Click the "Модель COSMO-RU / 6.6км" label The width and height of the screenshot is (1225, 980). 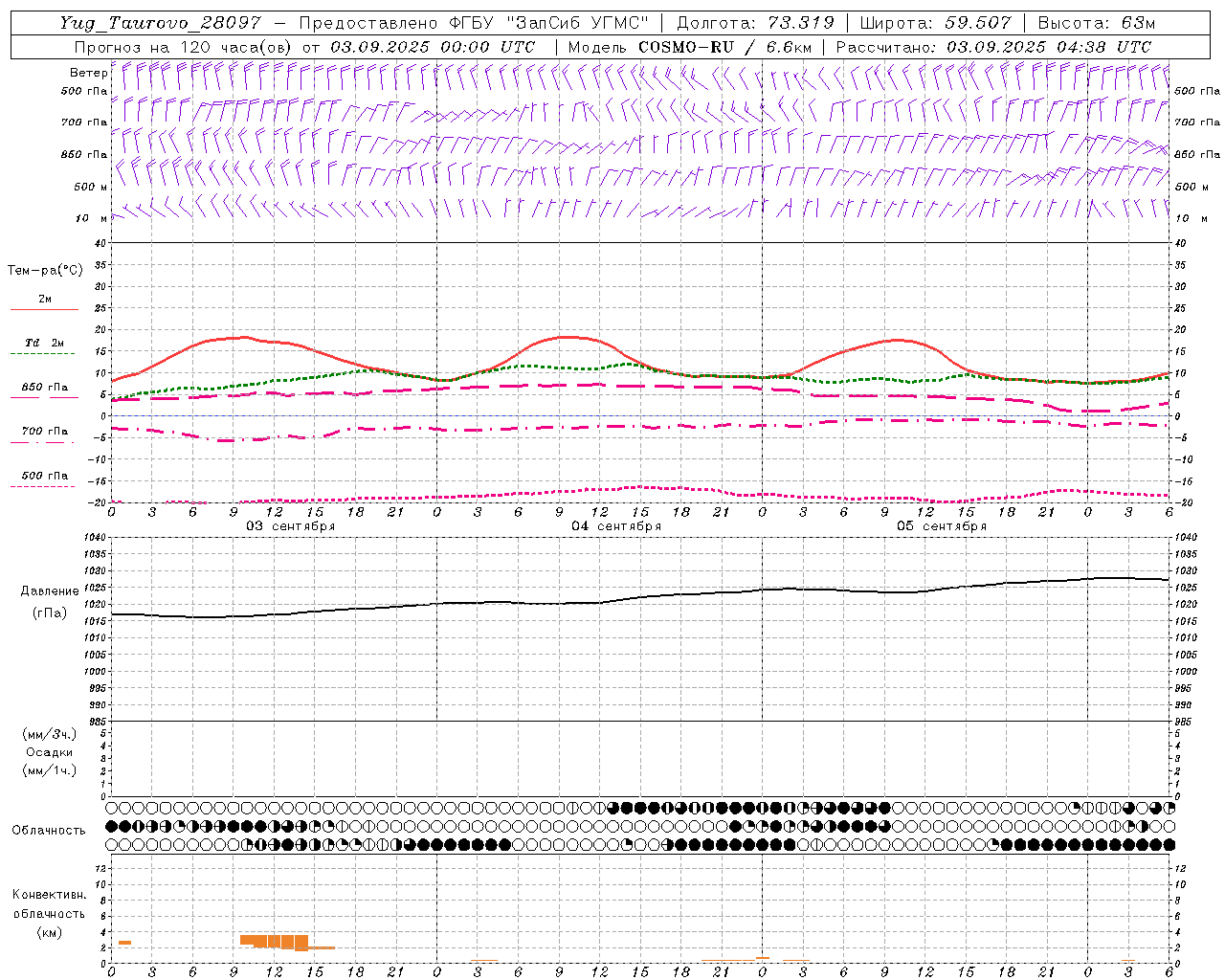pos(689,47)
